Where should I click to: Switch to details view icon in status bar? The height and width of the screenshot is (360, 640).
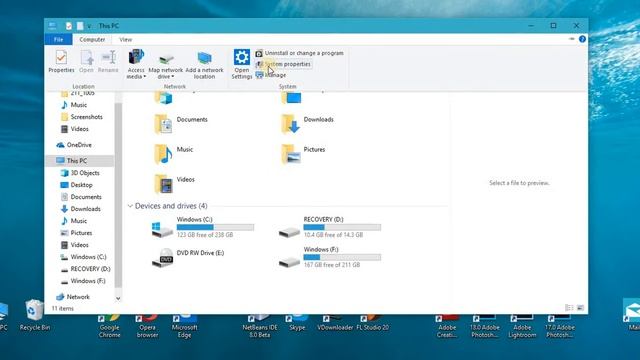click(x=569, y=308)
